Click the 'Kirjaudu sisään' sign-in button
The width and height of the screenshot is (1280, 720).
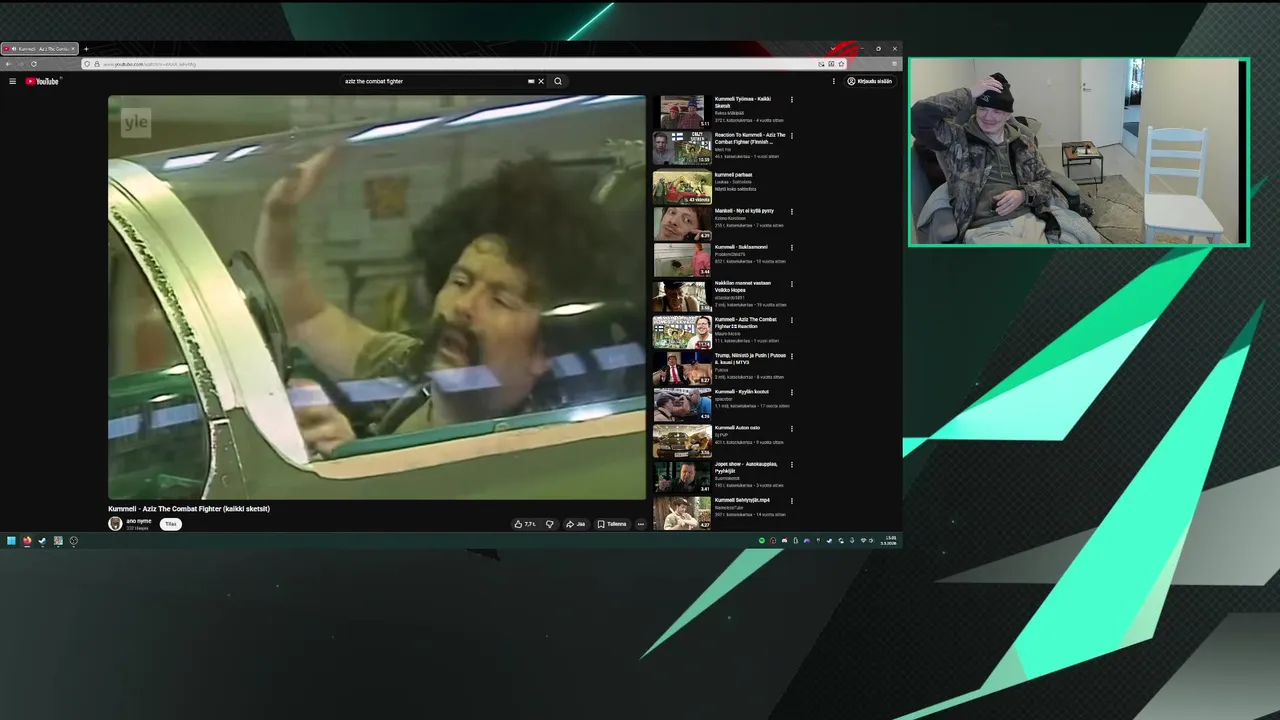[870, 81]
